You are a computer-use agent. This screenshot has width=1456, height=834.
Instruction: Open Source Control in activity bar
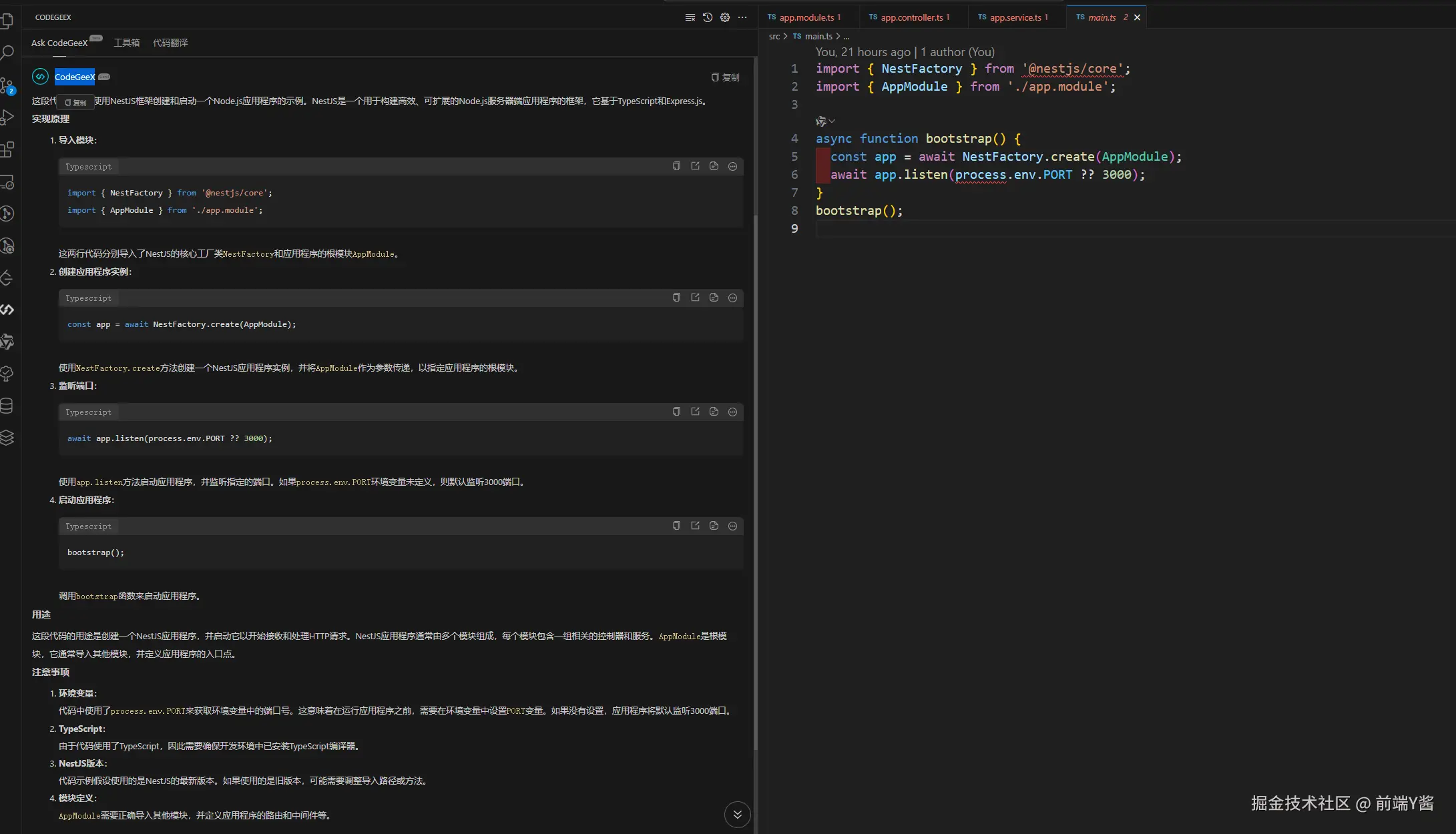(7, 85)
